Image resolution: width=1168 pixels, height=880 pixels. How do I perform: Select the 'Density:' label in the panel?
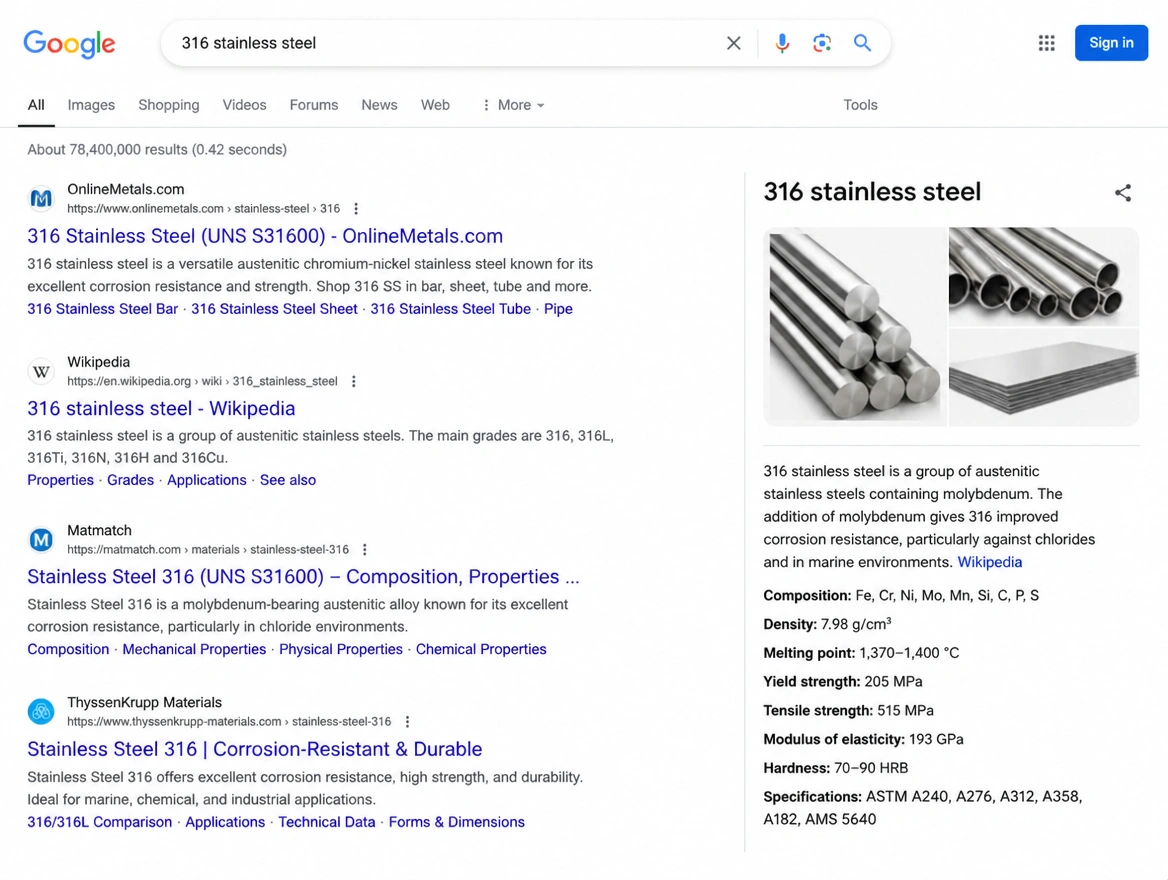coord(790,624)
